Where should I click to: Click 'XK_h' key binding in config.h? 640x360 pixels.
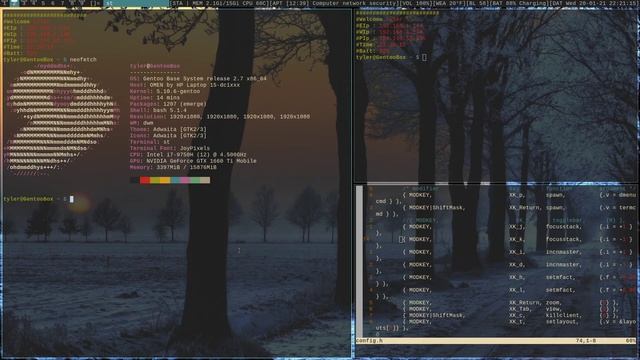[x=517, y=277]
